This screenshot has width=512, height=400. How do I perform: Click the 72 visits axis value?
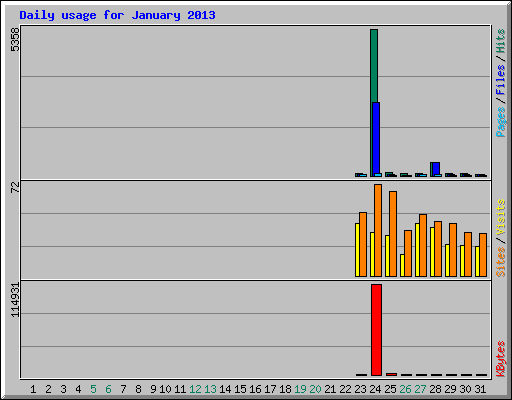pyautogui.click(x=15, y=187)
